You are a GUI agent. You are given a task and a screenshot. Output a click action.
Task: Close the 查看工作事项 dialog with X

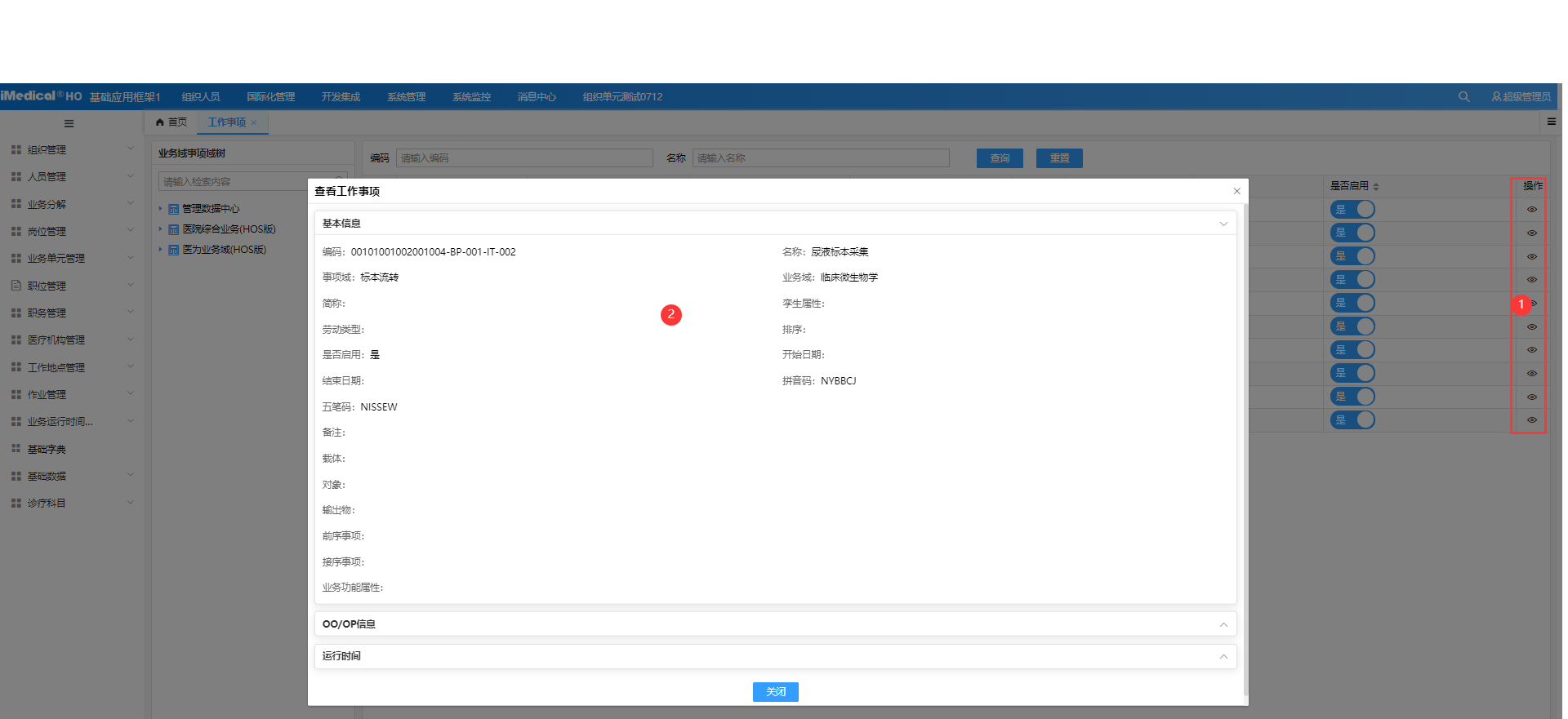pyautogui.click(x=1236, y=191)
